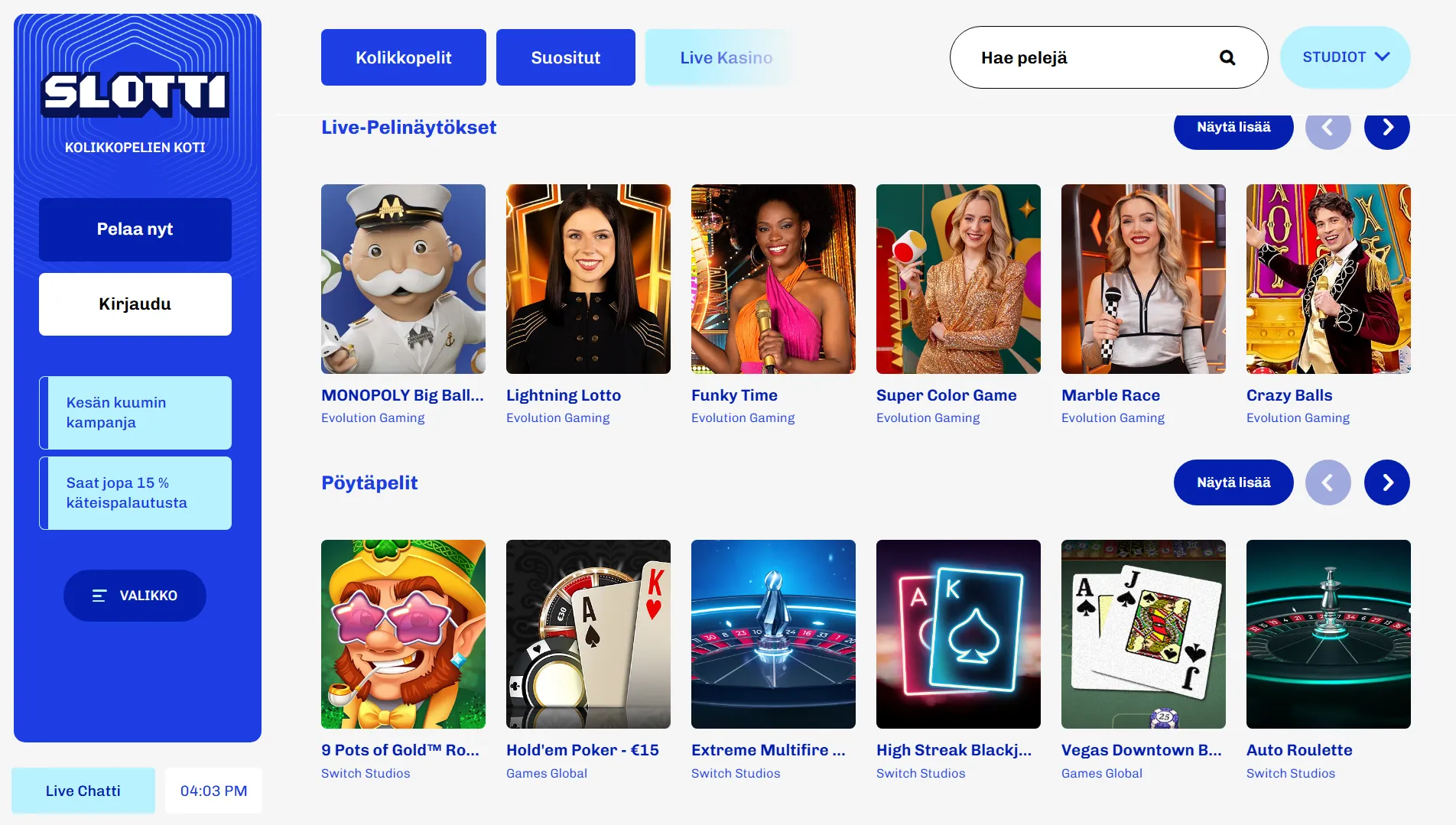Viewport: 1456px width, 825px height.
Task: Open Live Chatti
Action: point(83,790)
